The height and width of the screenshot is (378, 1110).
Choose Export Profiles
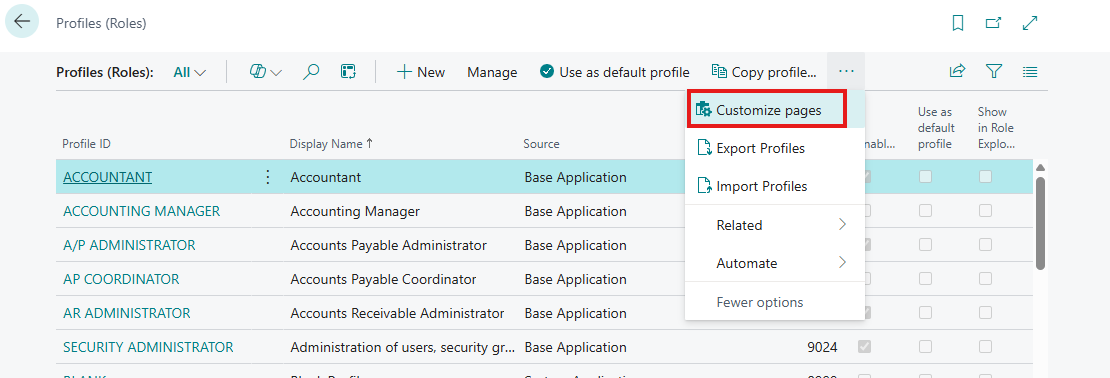click(x=774, y=148)
